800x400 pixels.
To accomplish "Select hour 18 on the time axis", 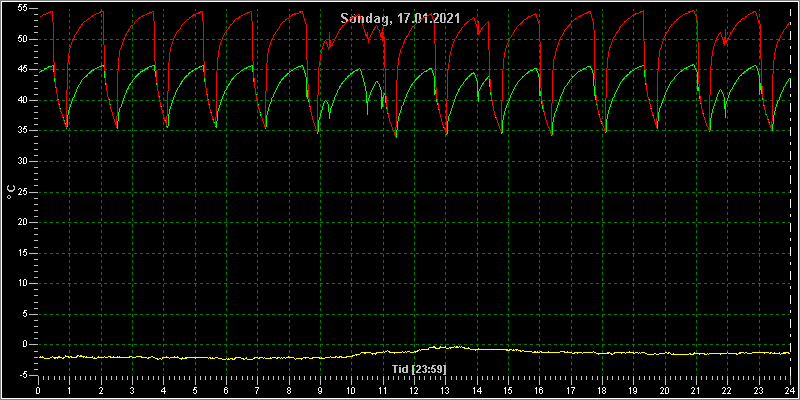I will [x=602, y=391].
